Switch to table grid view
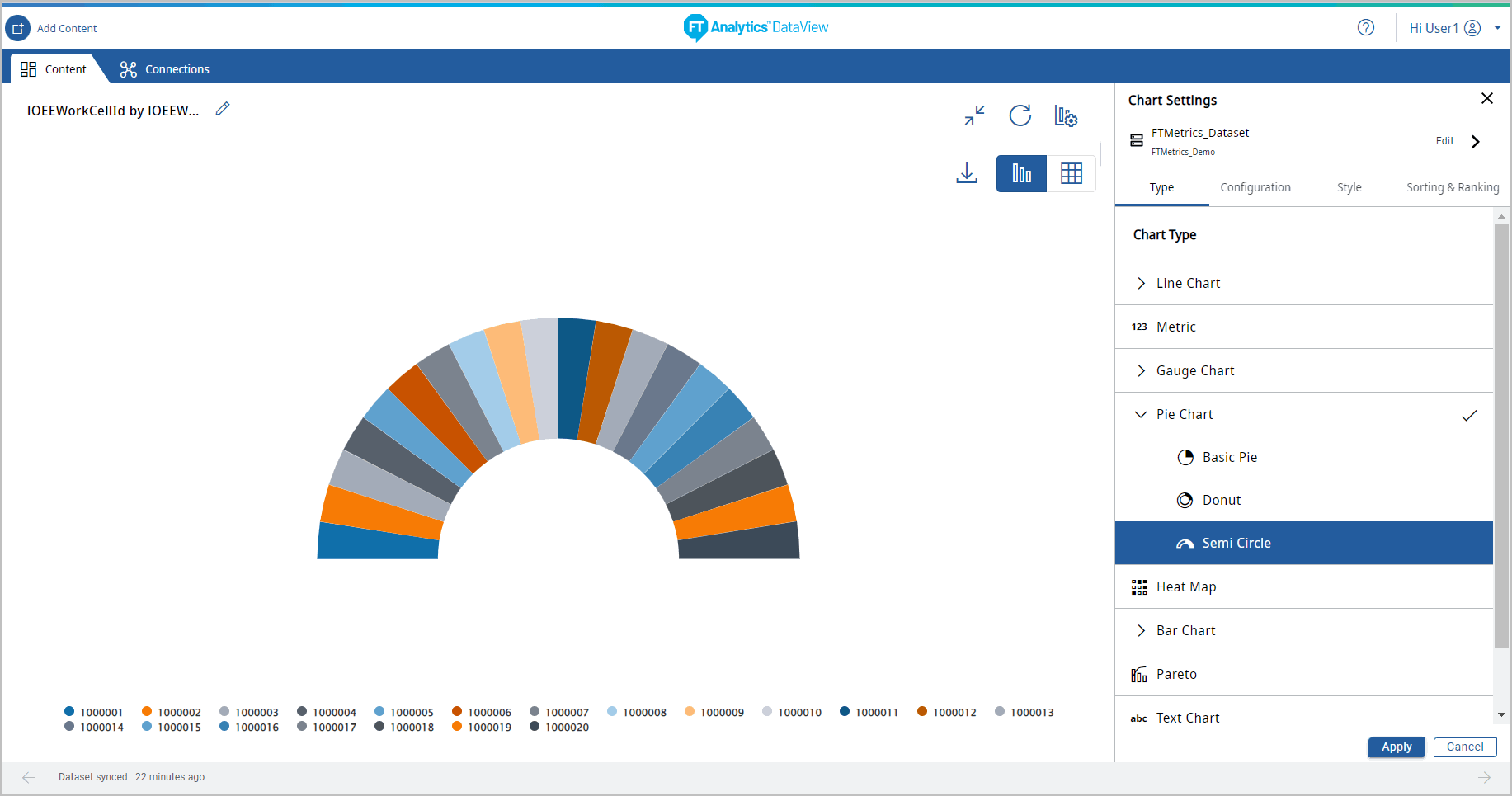 tap(1071, 173)
